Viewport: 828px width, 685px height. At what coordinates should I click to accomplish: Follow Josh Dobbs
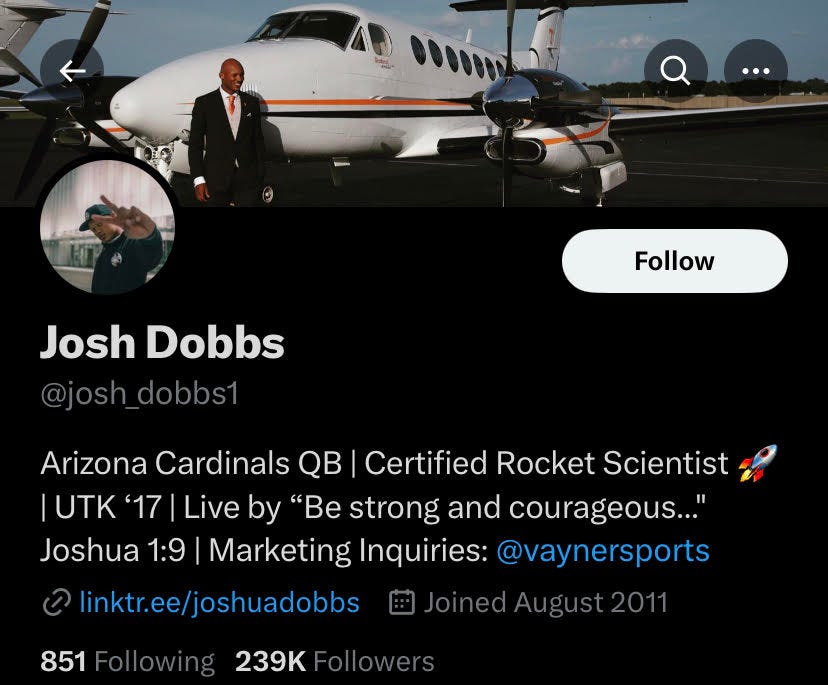675,261
